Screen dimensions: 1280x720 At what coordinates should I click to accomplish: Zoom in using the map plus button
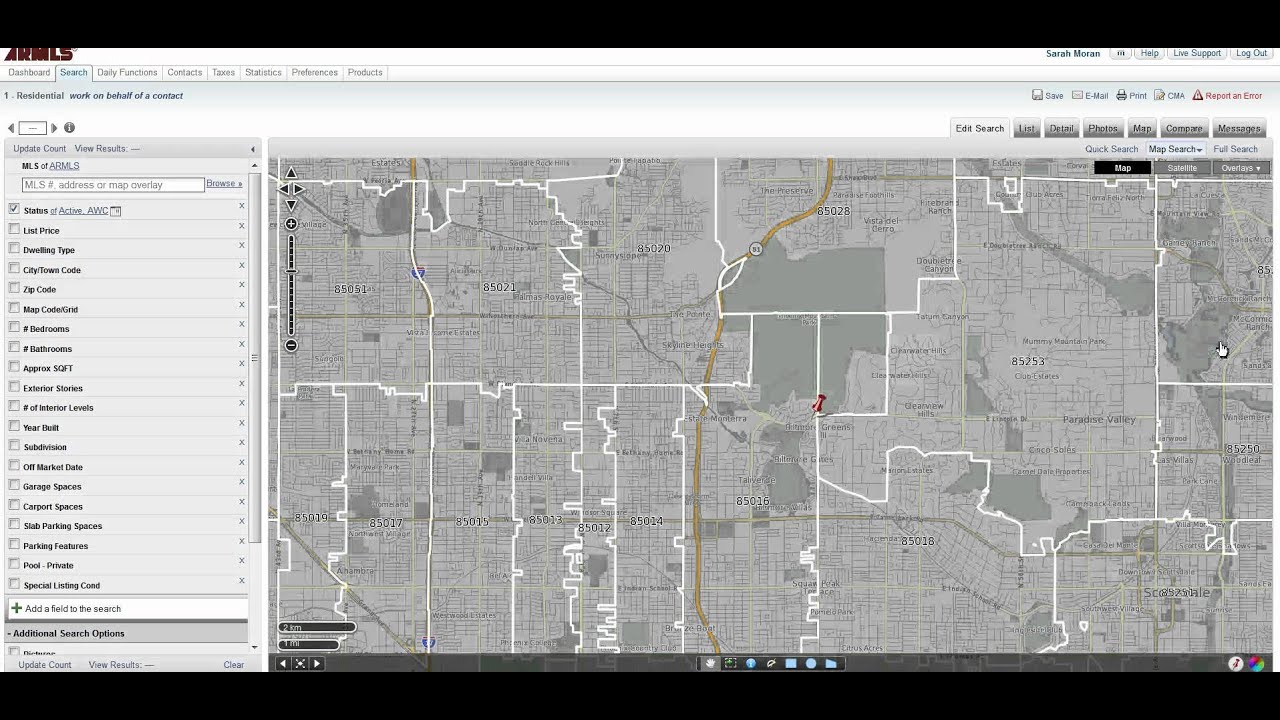click(x=291, y=224)
